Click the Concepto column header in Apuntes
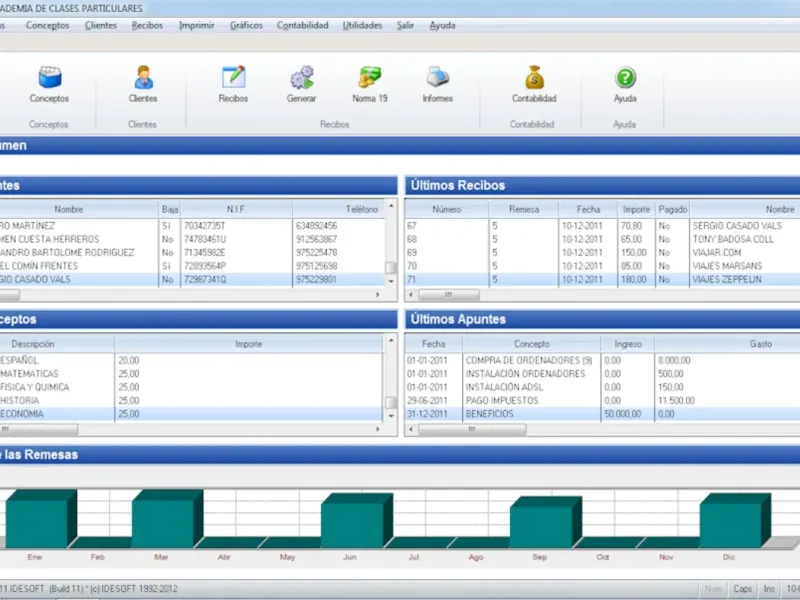The width and height of the screenshot is (800, 600). pyautogui.click(x=532, y=344)
